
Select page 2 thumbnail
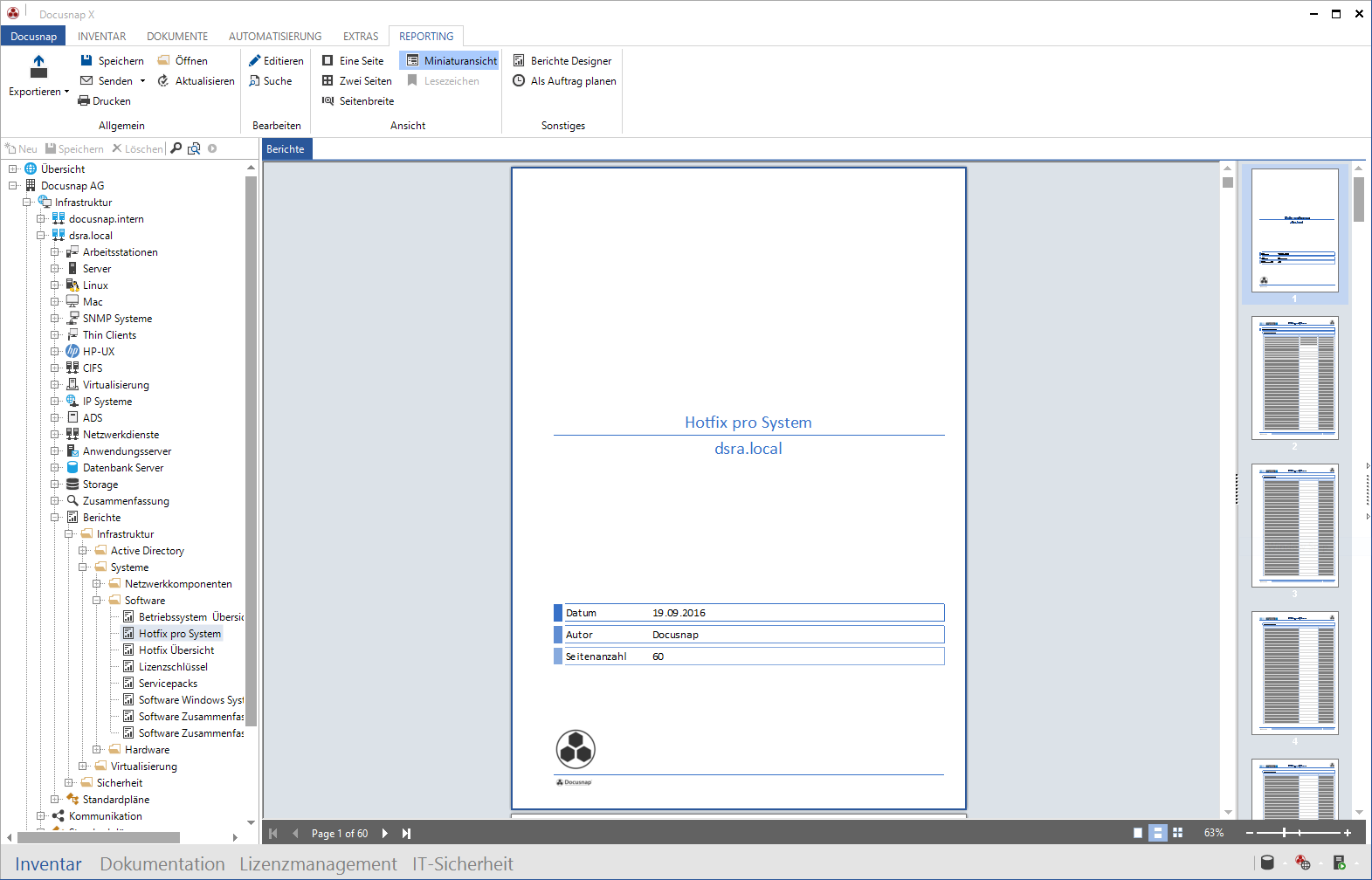click(1295, 378)
